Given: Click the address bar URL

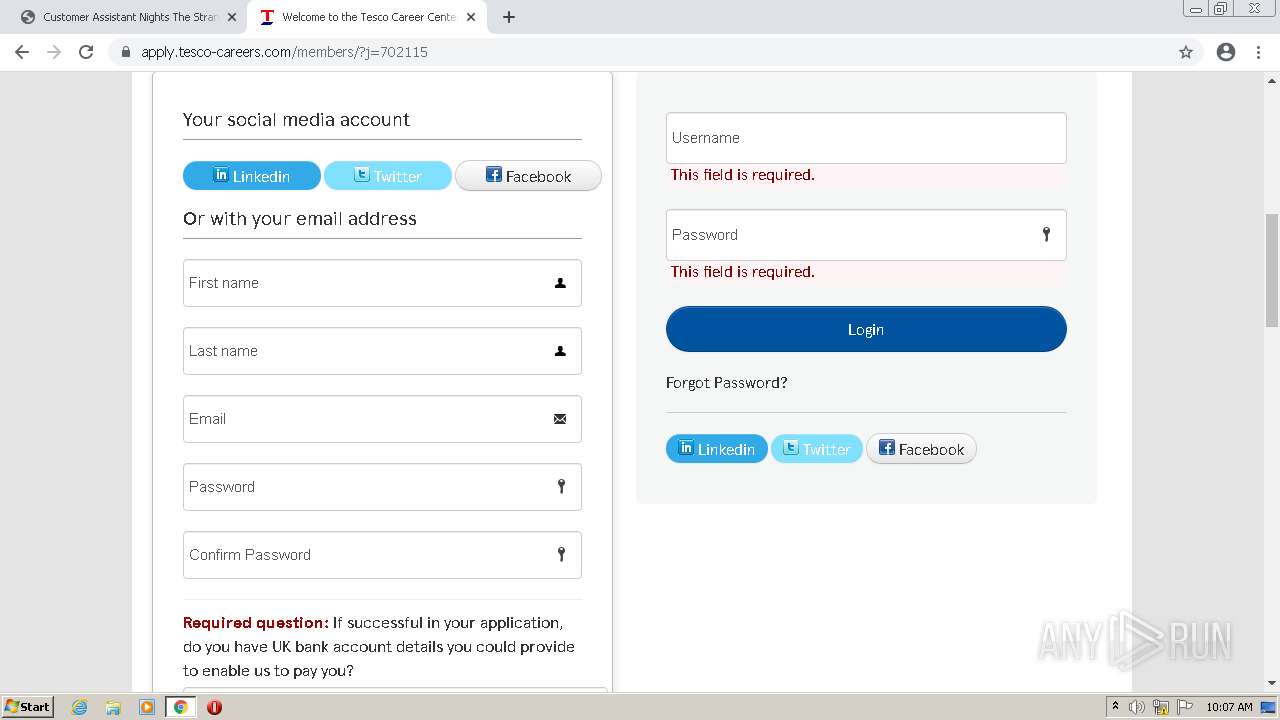Looking at the screenshot, I should click(x=284, y=52).
